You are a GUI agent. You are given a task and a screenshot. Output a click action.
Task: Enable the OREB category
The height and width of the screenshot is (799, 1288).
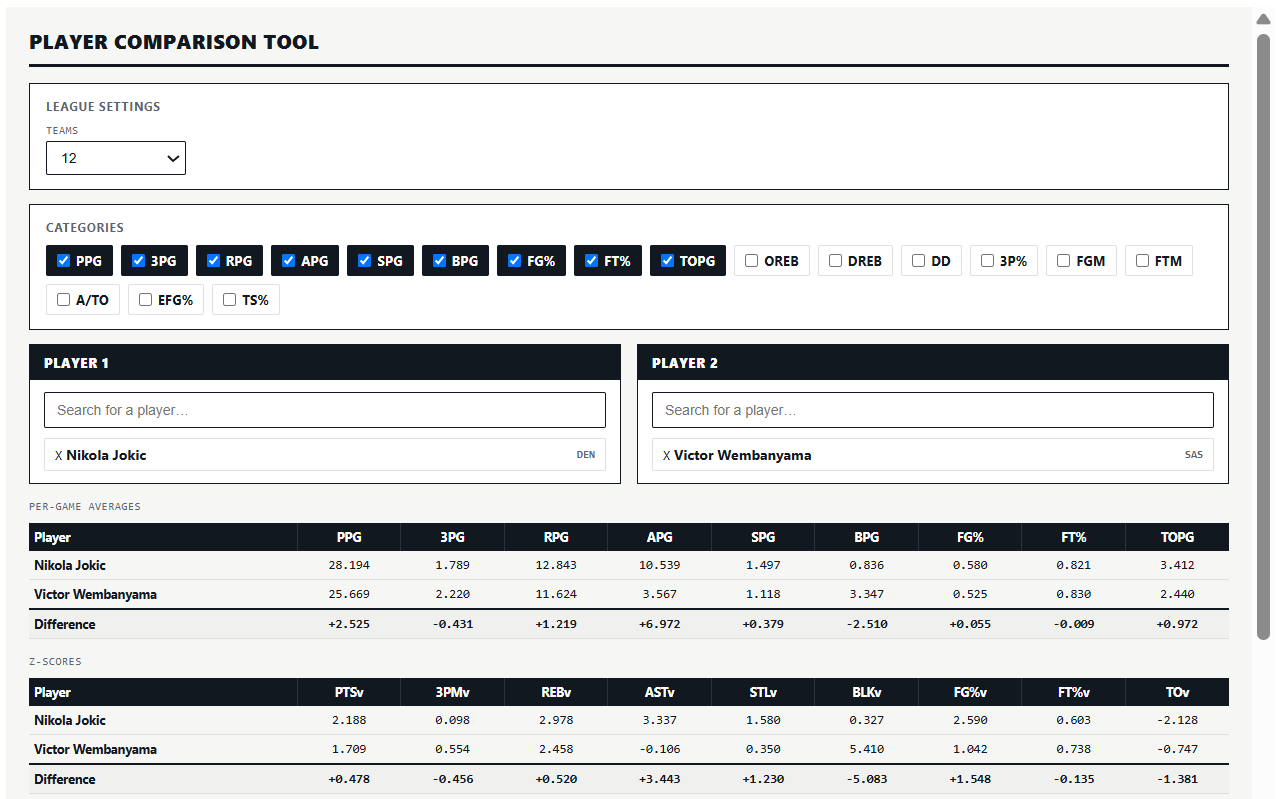(x=752, y=261)
